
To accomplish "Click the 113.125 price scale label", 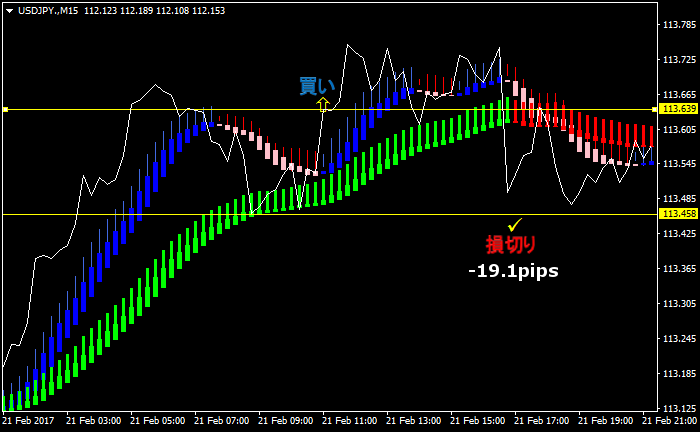I will [679, 408].
